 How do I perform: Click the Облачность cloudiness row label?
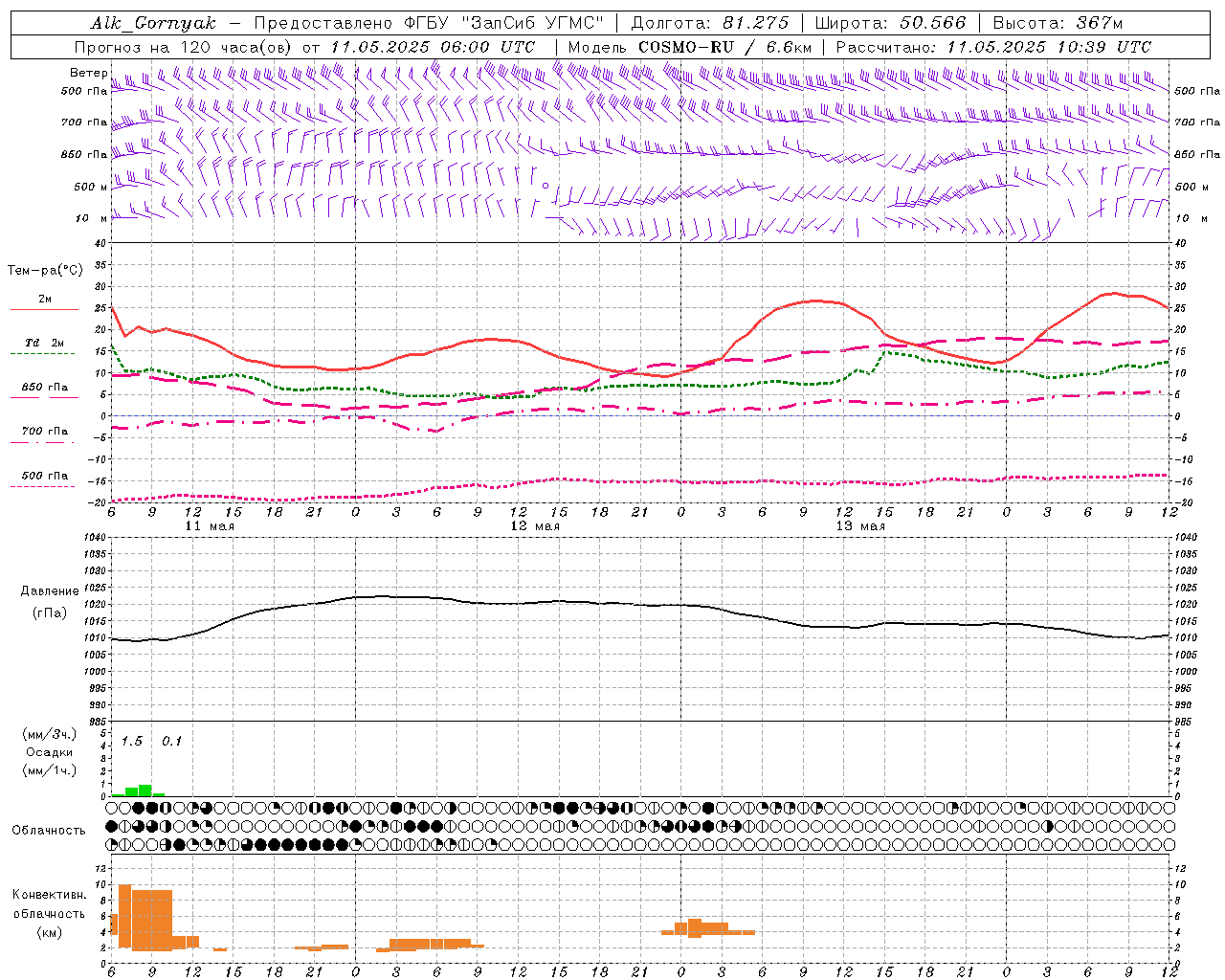[x=49, y=831]
